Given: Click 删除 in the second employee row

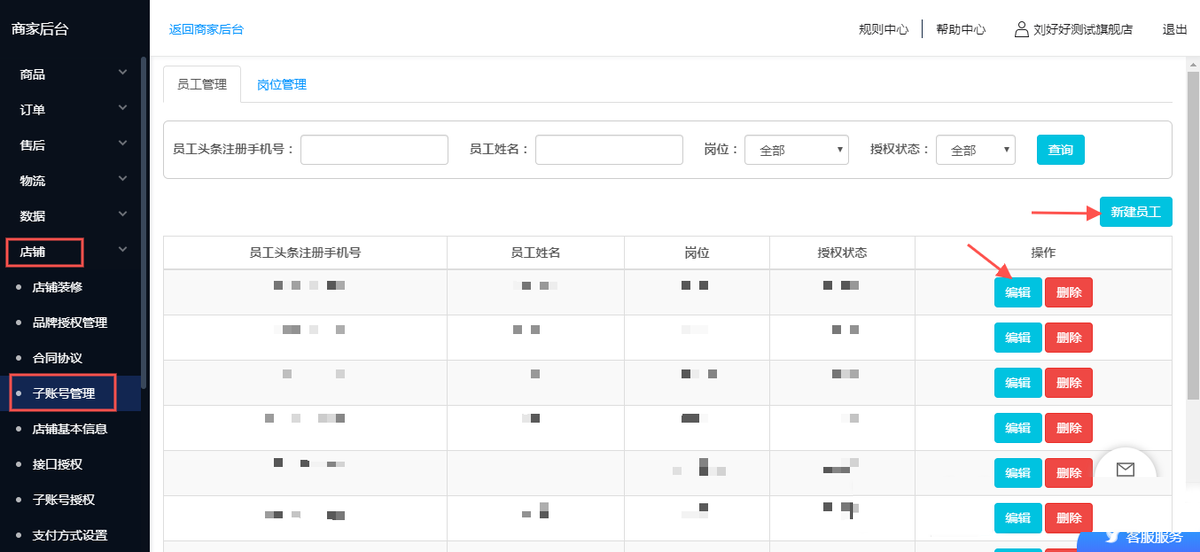Looking at the screenshot, I should pos(1069,338).
